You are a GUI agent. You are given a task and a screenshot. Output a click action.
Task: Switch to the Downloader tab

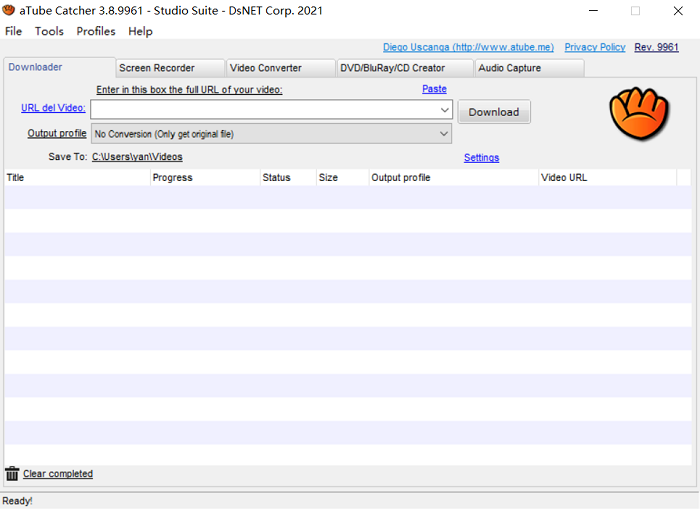tap(59, 67)
